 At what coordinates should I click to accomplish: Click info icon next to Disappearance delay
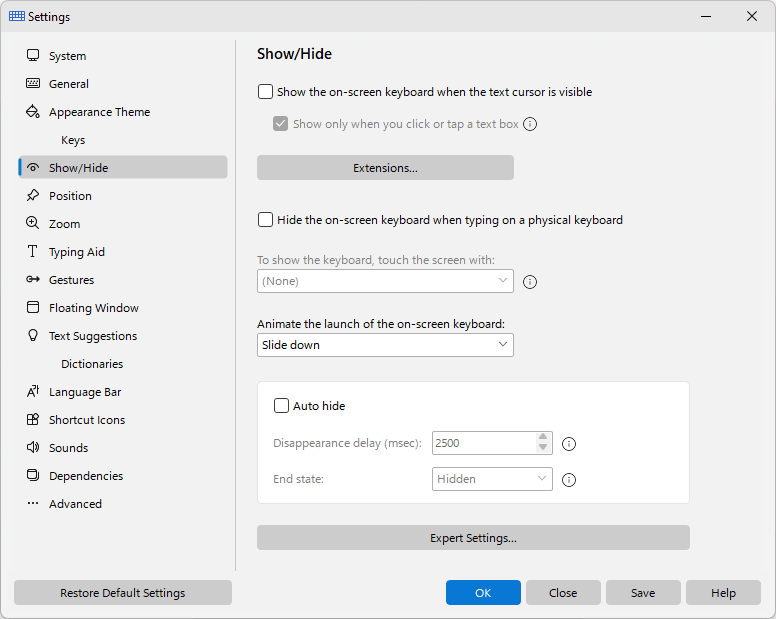[569, 444]
